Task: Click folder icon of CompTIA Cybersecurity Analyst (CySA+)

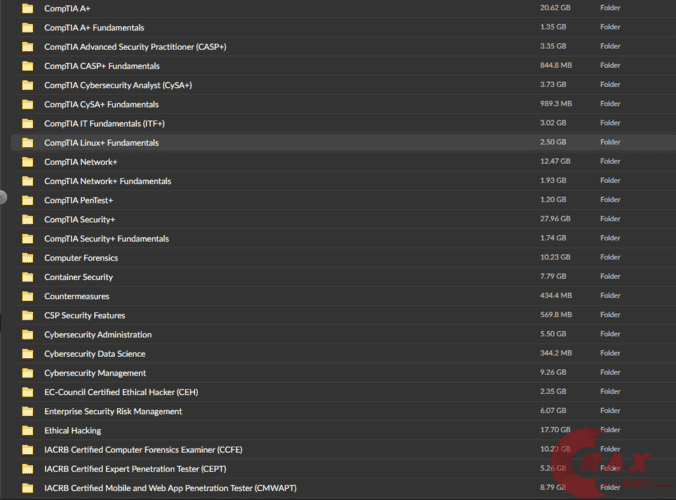Action: click(x=28, y=85)
